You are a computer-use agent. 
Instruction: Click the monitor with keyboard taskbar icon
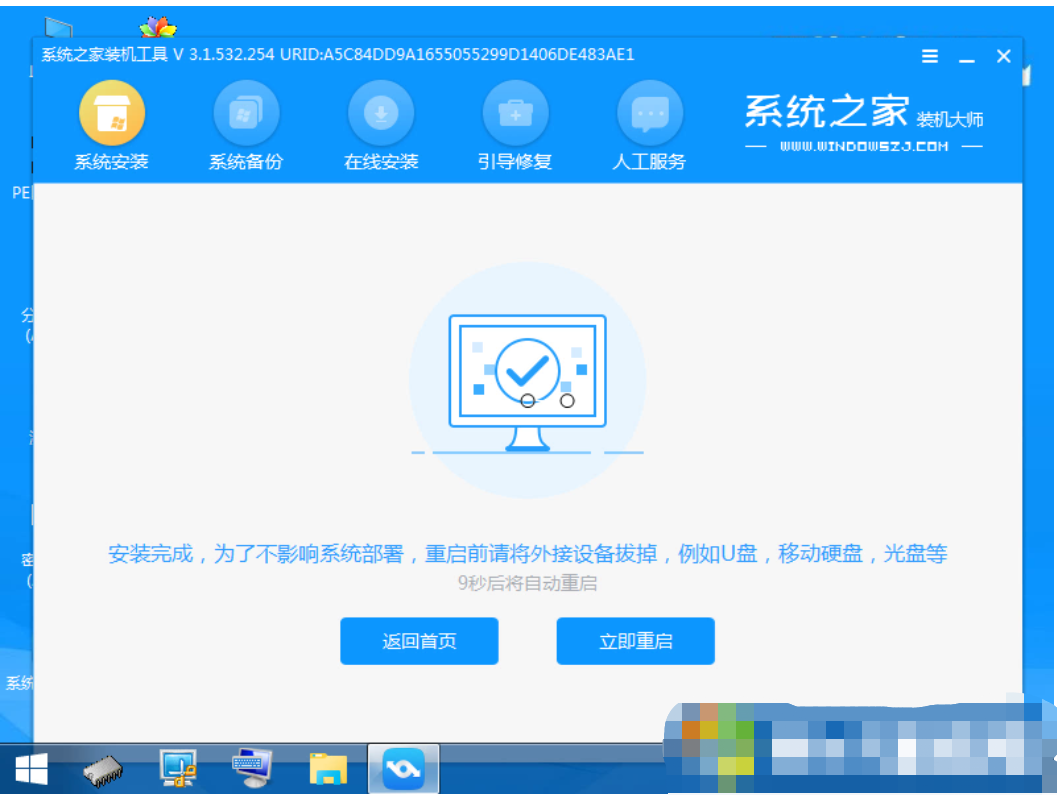click(252, 768)
